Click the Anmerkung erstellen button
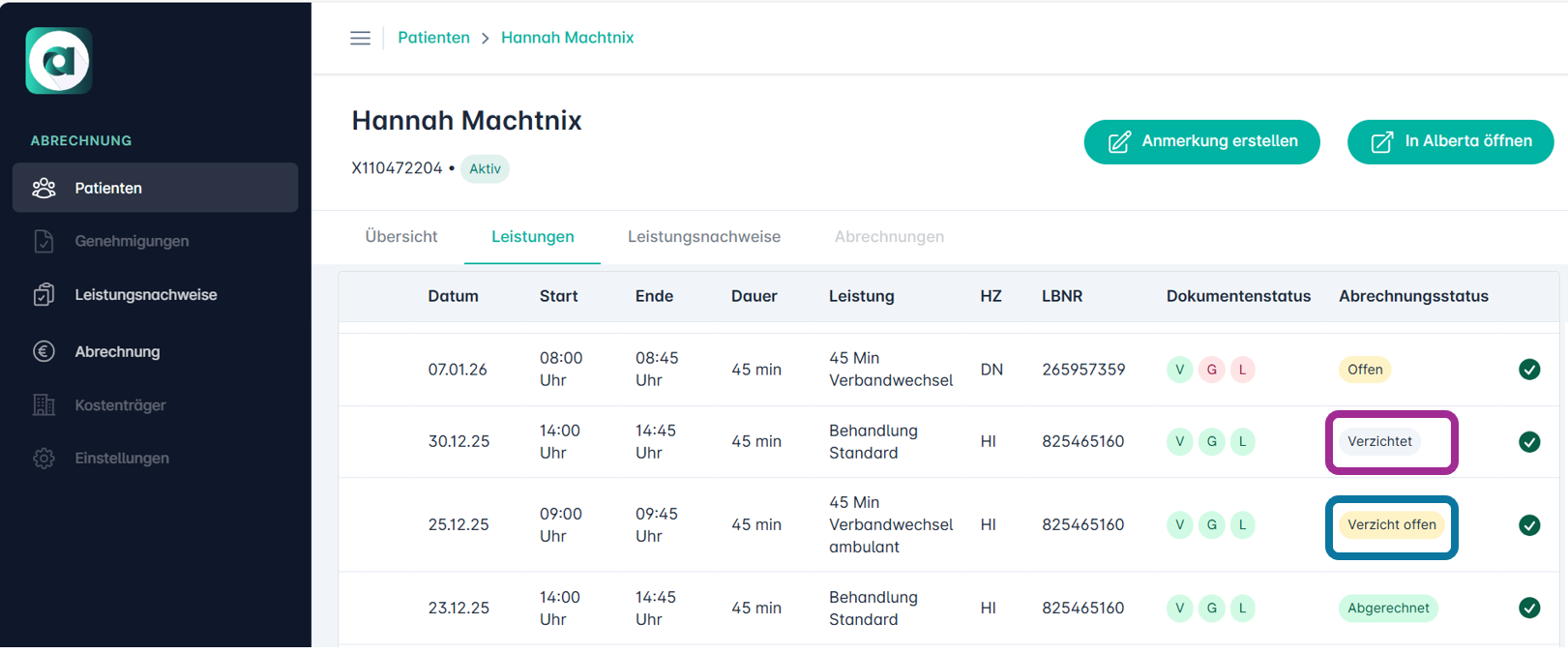Image resolution: width=1568 pixels, height=654 pixels. click(x=1201, y=142)
